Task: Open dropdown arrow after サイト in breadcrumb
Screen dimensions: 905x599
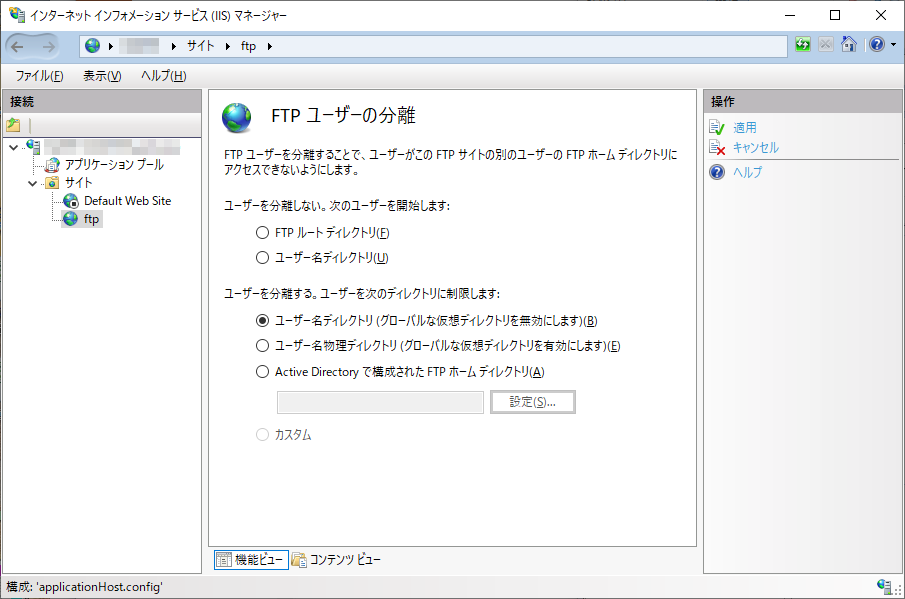Action: point(227,46)
